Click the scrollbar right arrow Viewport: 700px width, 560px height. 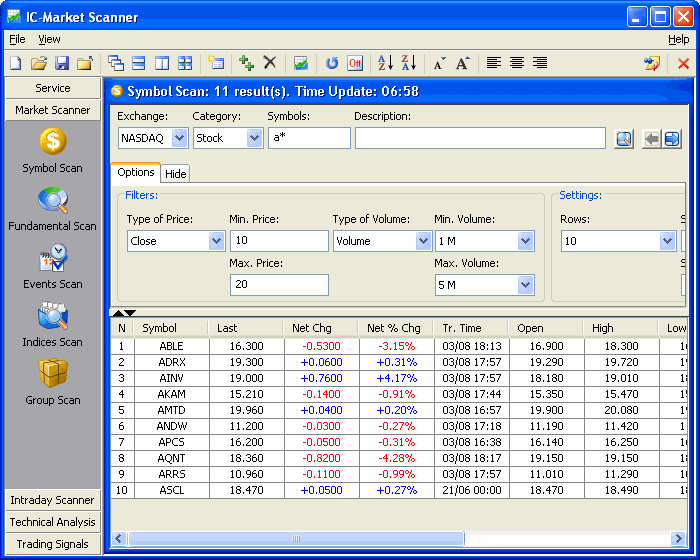tap(678, 539)
